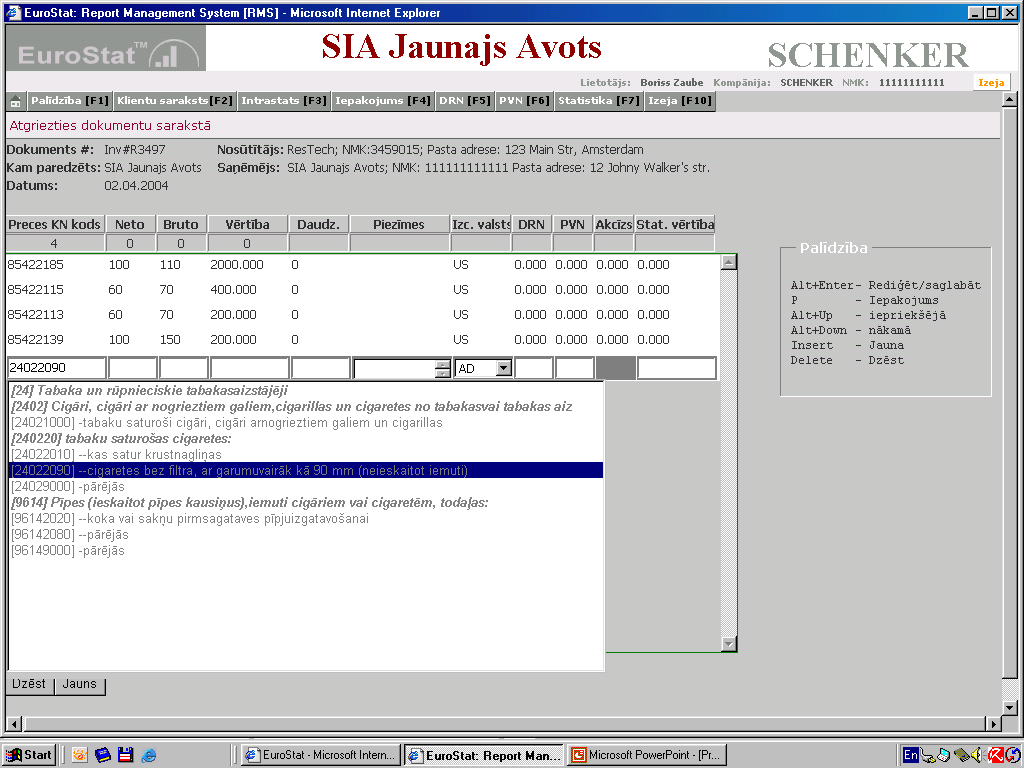This screenshot has width=1024, height=768.
Task: Click the value 2000.000 in first row
Action: coord(237,264)
